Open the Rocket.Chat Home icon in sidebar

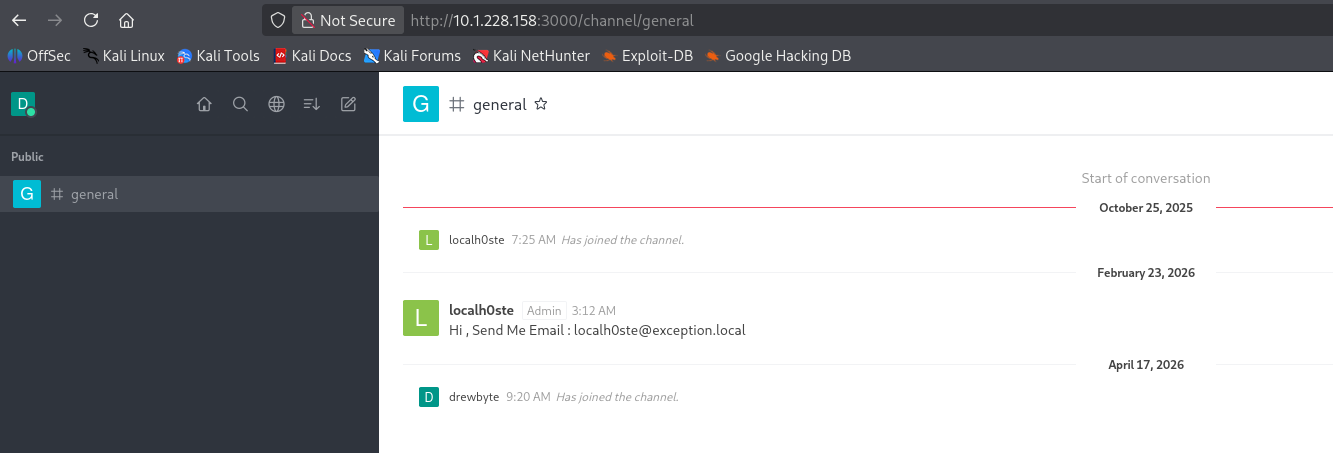[204, 104]
